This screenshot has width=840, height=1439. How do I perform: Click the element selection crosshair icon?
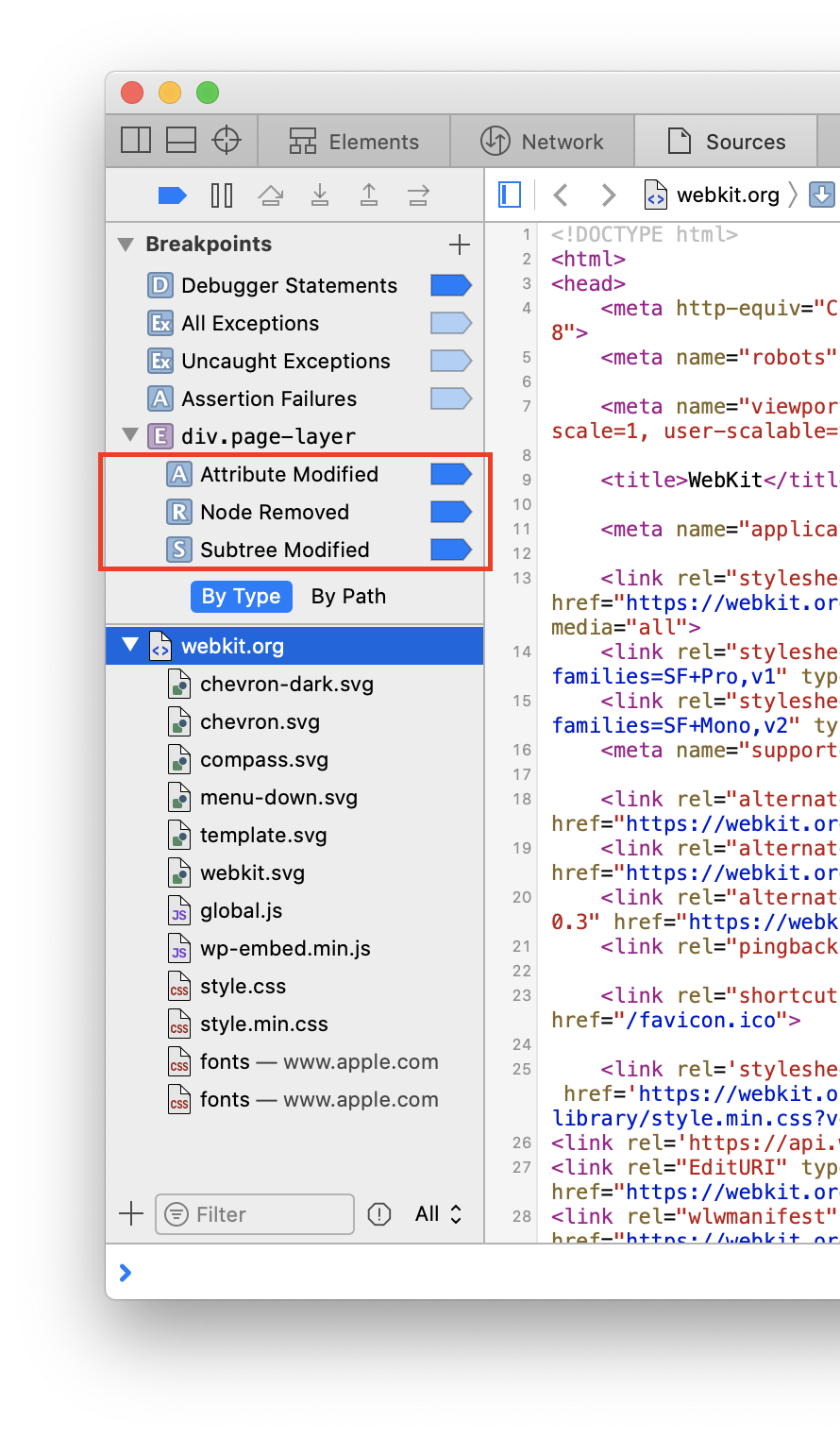pyautogui.click(x=227, y=141)
